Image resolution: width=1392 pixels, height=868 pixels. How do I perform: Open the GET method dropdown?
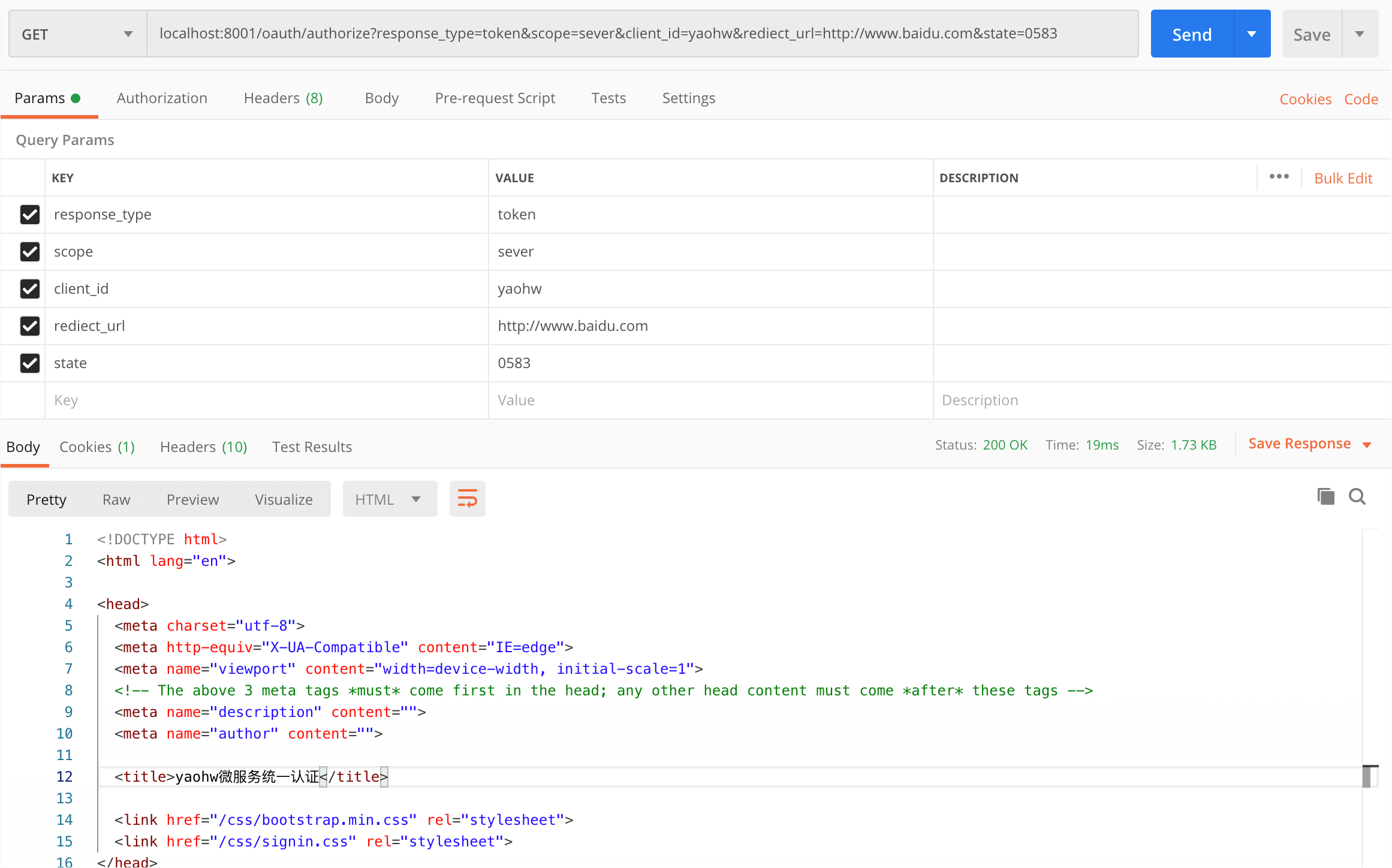coord(77,34)
